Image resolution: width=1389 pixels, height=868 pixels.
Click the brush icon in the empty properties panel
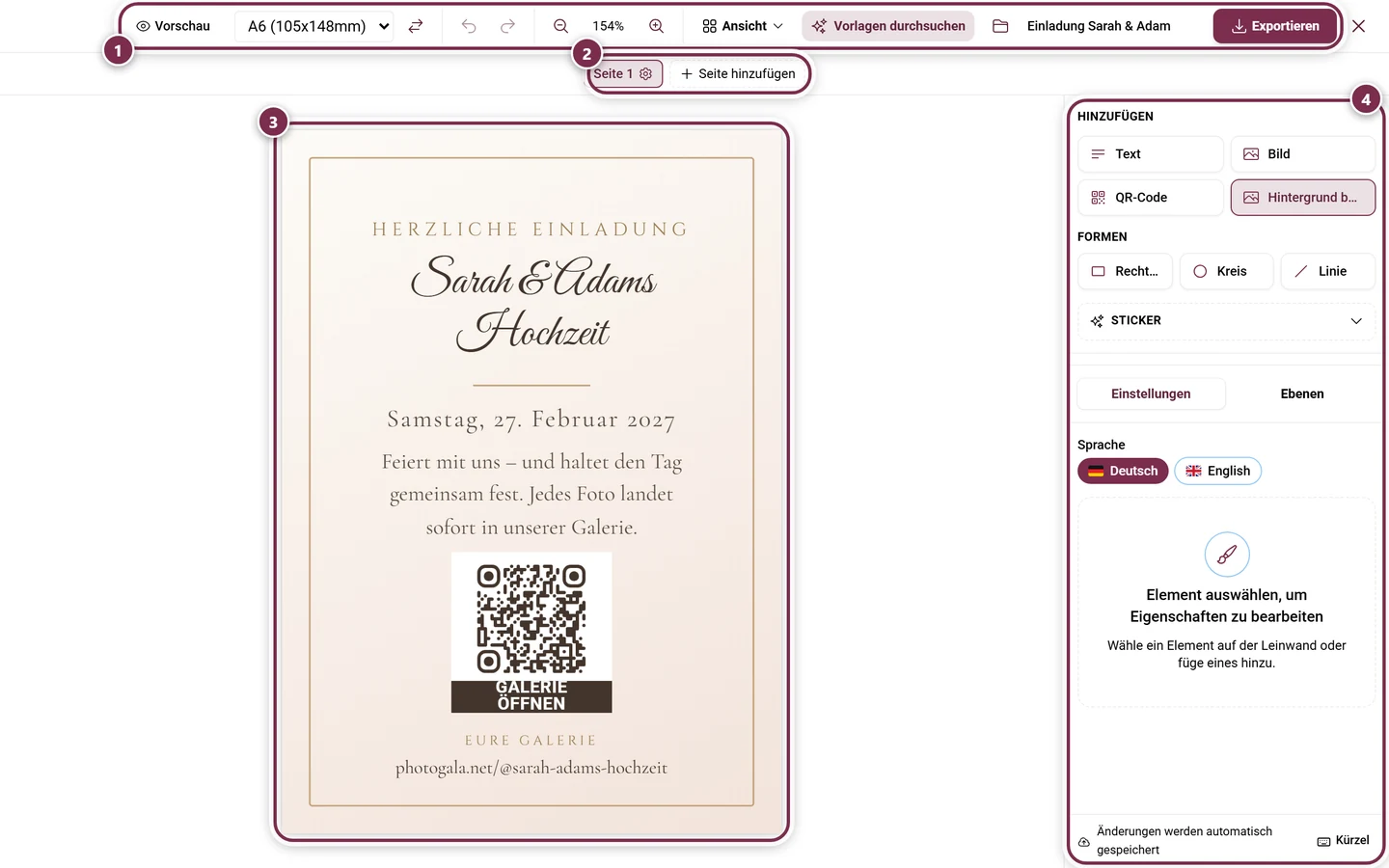(1227, 555)
